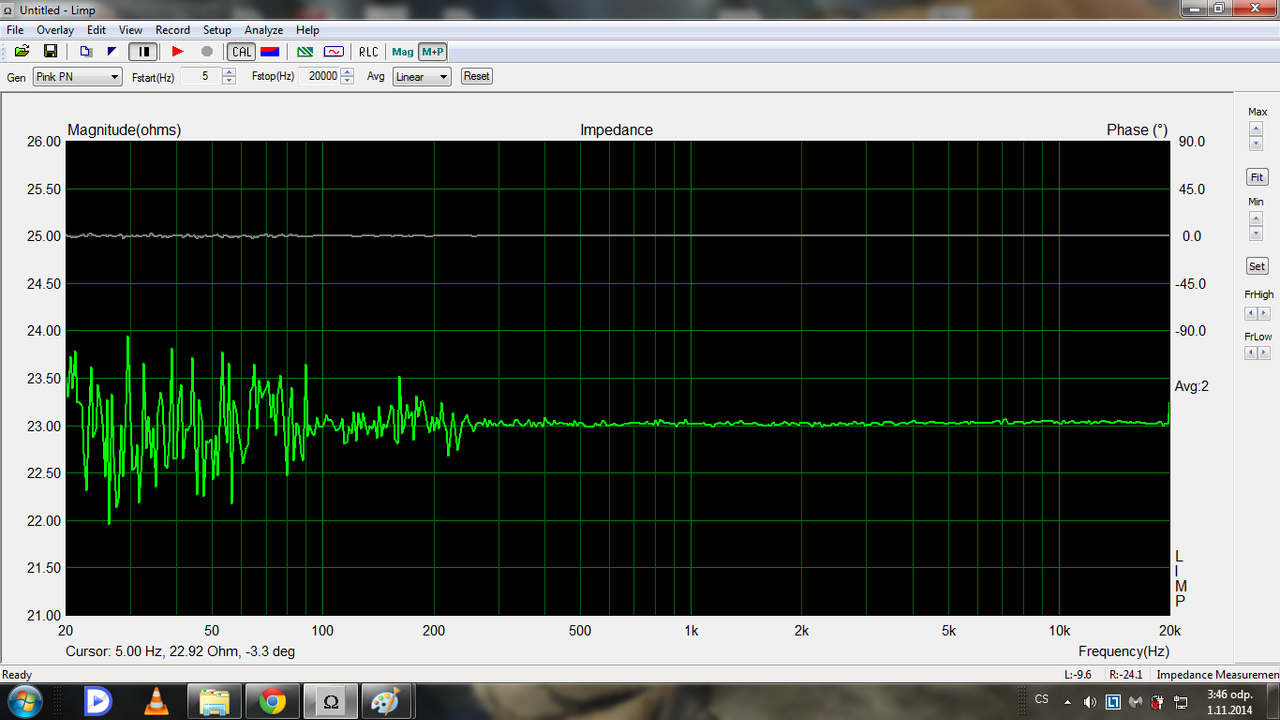1280x720 pixels.
Task: Start measurement with the red play button
Action: [178, 51]
